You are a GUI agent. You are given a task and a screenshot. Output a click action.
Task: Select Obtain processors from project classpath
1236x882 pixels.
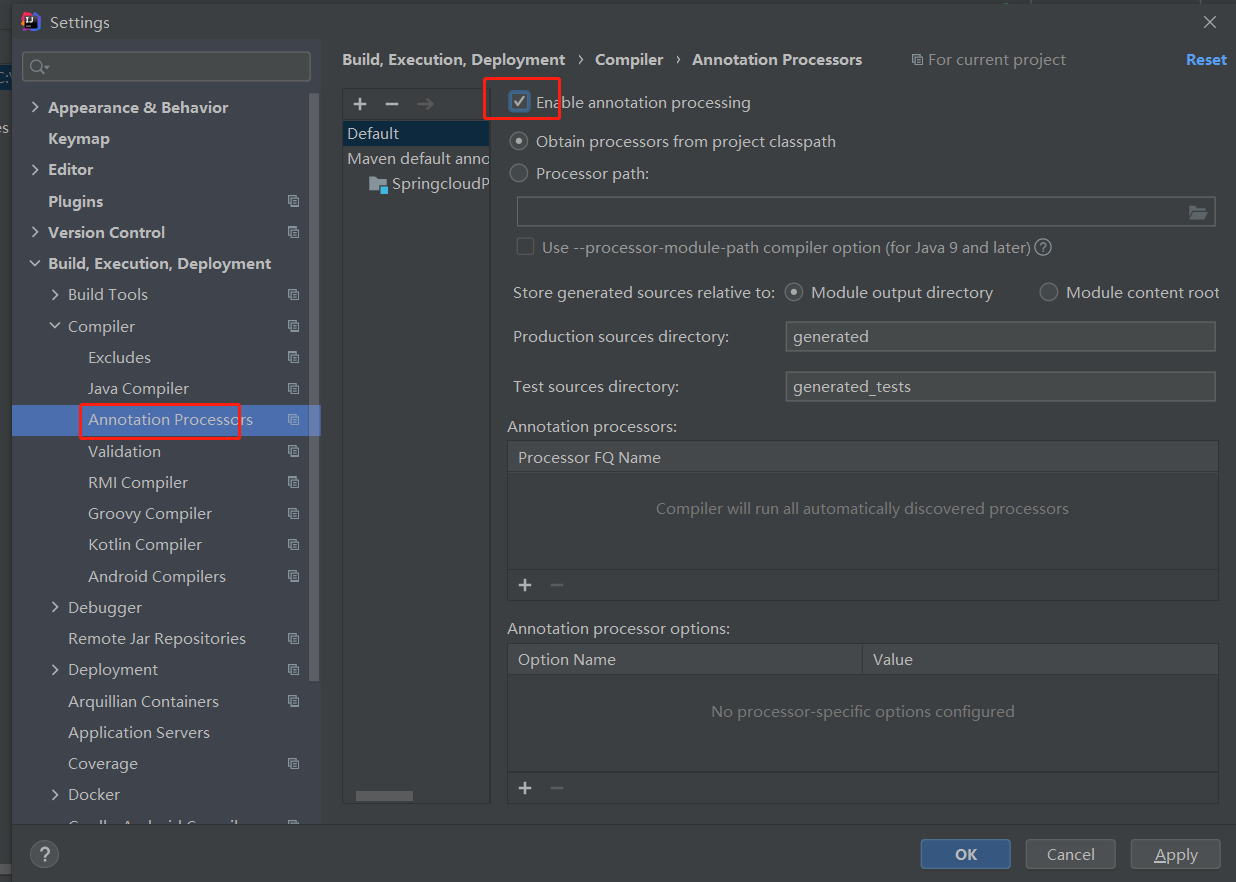point(518,141)
